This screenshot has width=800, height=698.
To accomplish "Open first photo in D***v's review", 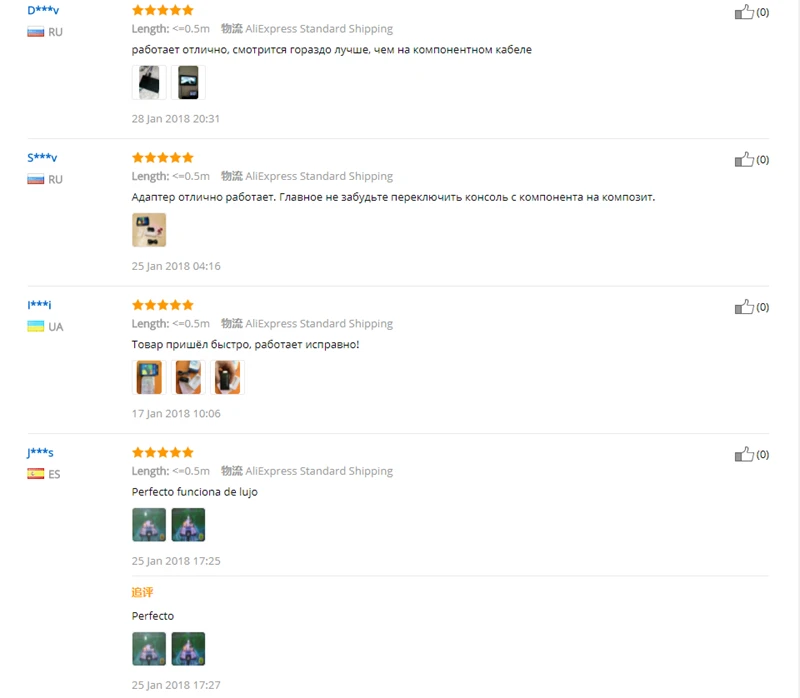I will (x=149, y=82).
